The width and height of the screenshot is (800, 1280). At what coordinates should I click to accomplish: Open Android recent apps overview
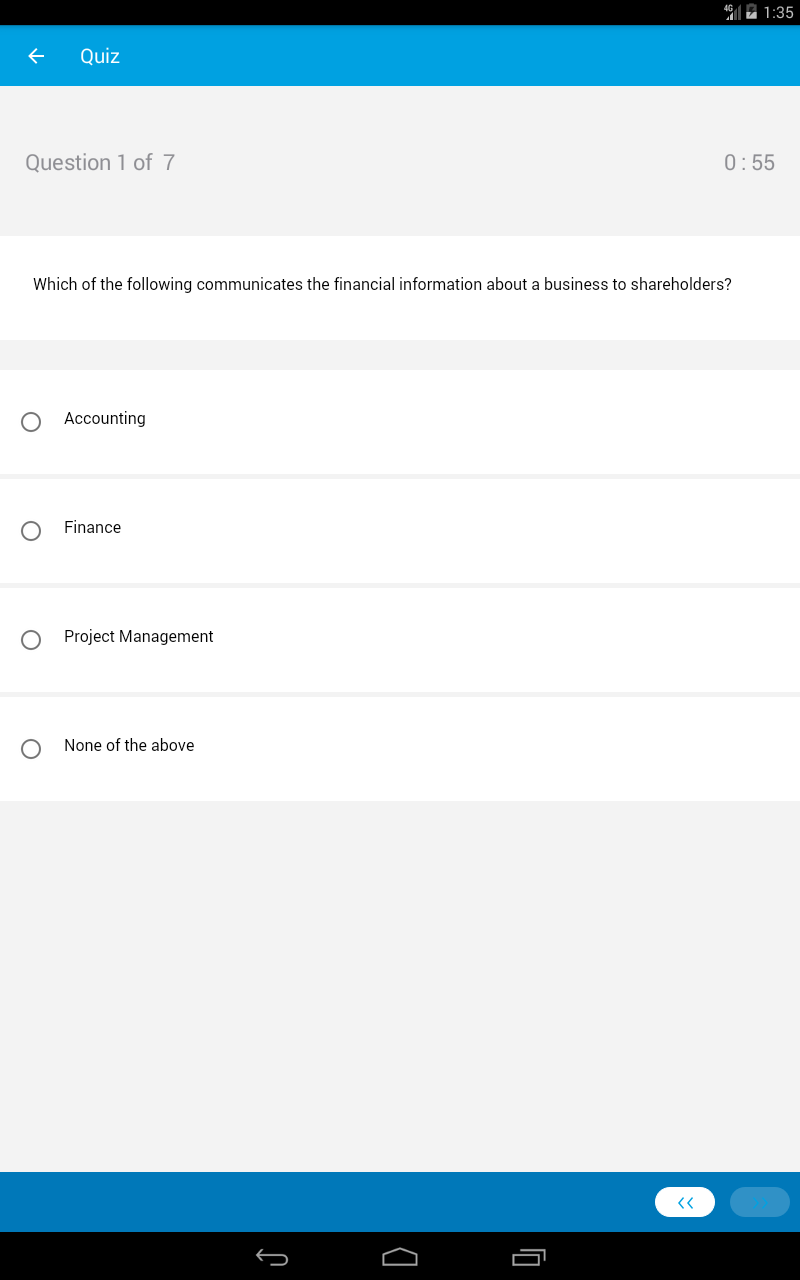[529, 1257]
